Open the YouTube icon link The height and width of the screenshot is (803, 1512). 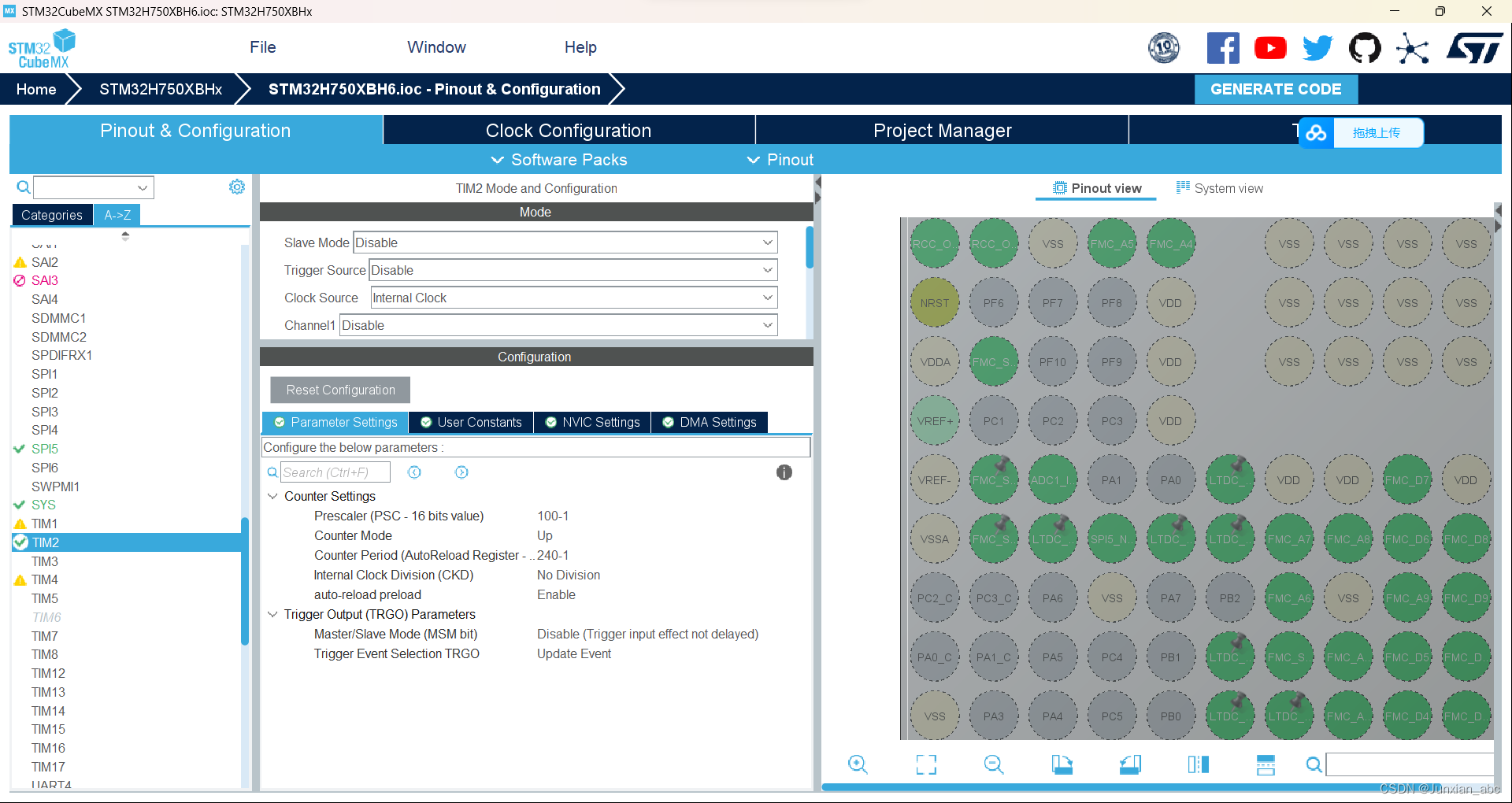[1270, 48]
